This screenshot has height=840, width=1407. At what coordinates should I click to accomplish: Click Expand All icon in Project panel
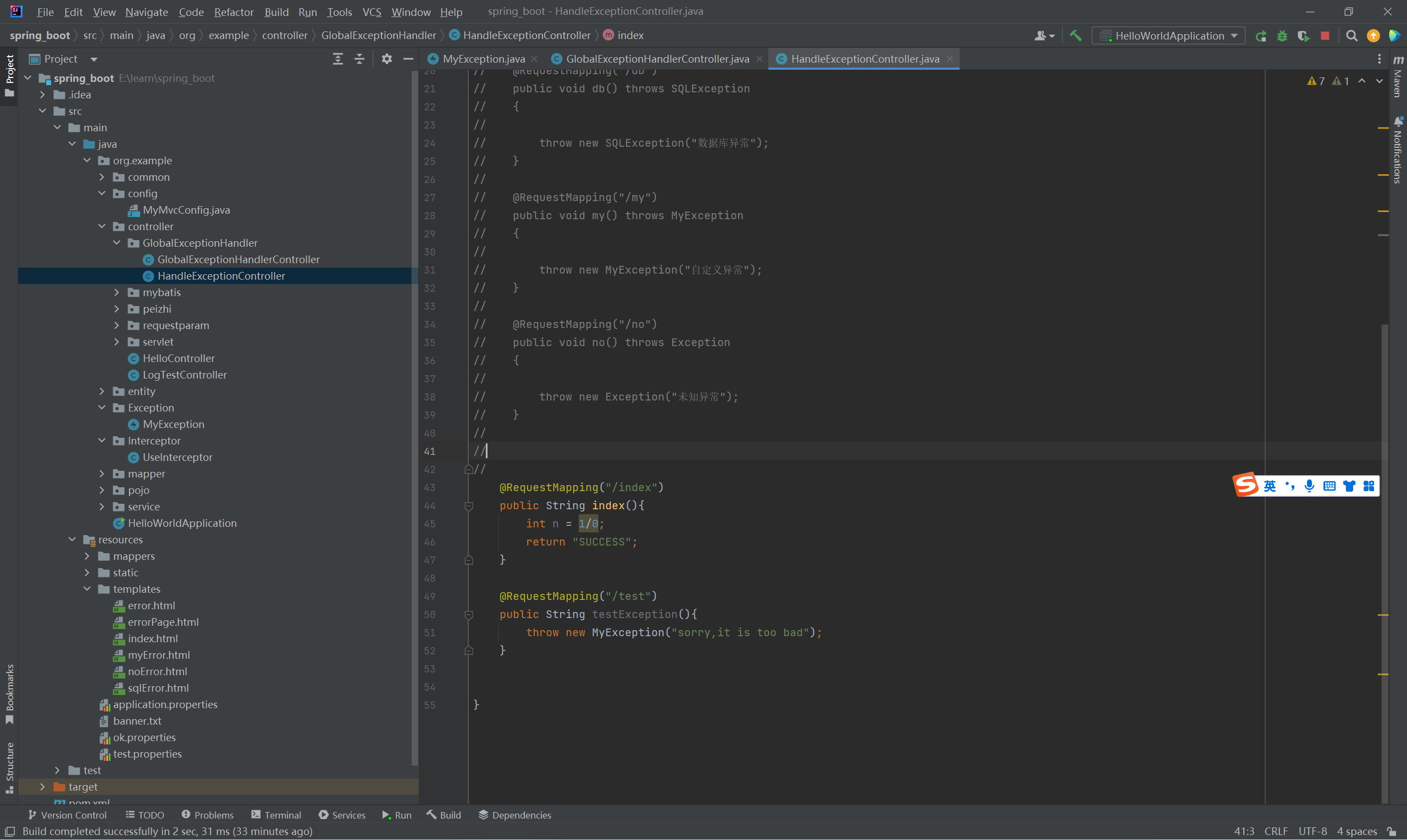(x=338, y=59)
